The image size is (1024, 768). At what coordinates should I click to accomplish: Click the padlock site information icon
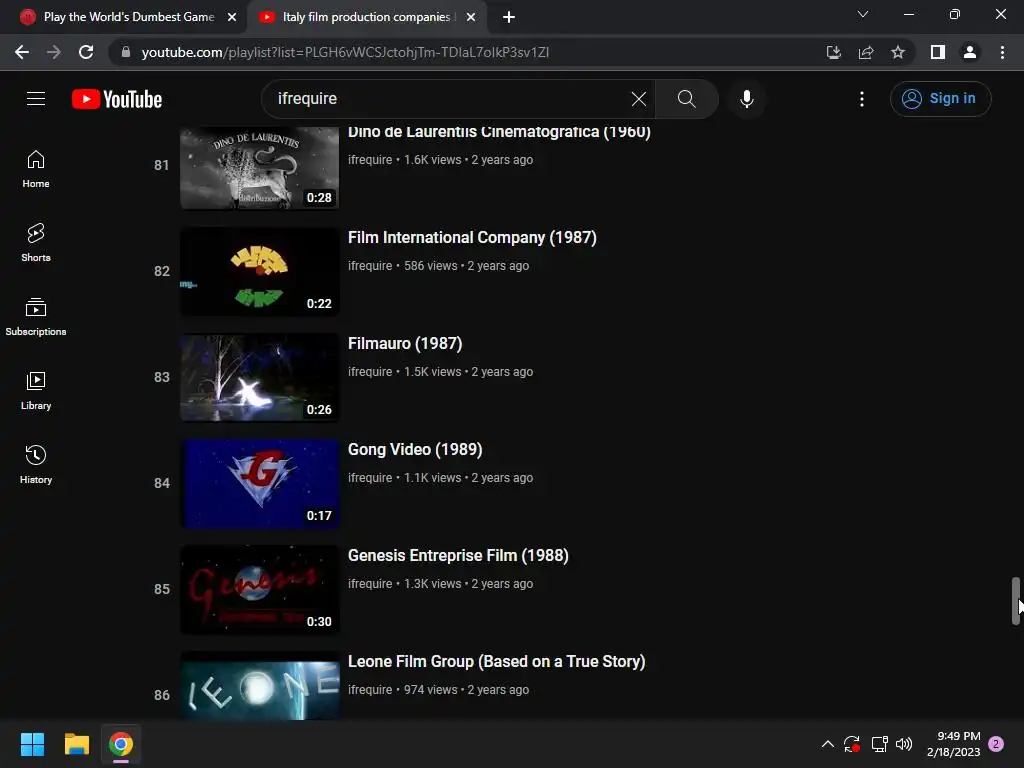(x=126, y=52)
